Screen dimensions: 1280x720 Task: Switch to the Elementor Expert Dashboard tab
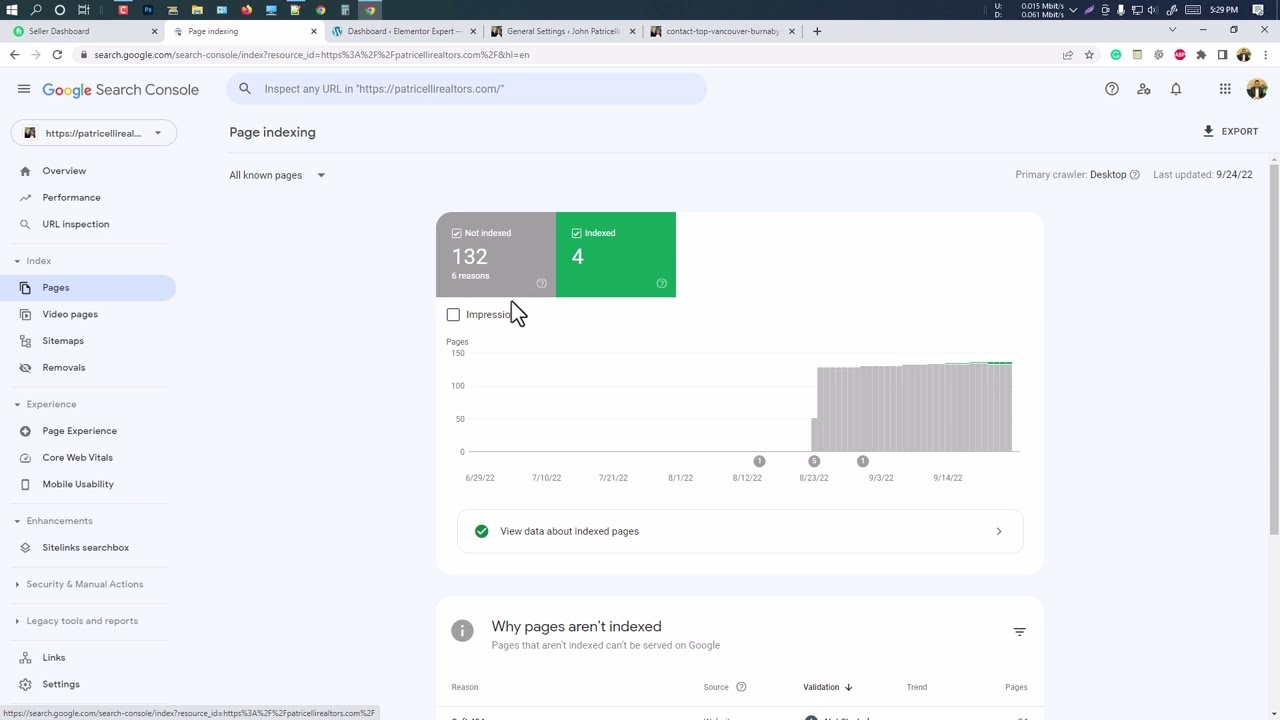[x=405, y=31]
